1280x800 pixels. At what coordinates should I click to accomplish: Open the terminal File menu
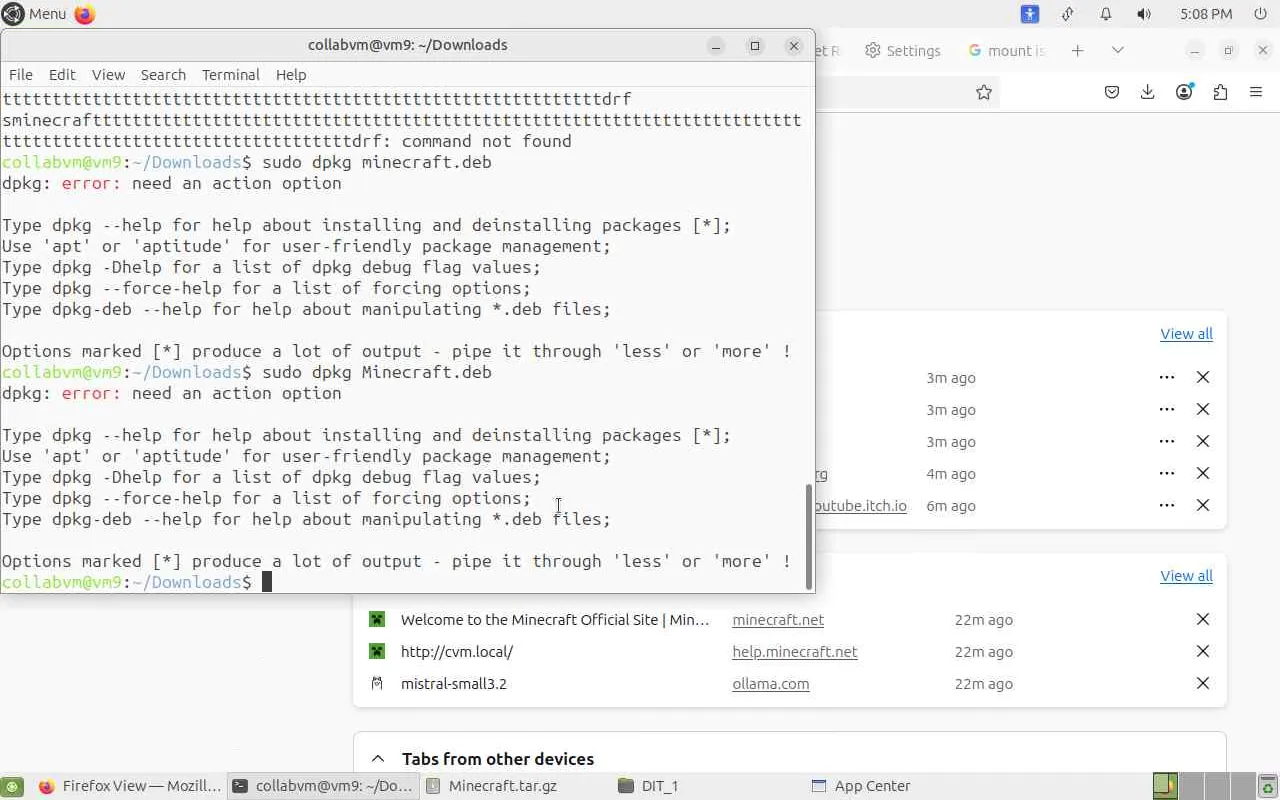(x=21, y=75)
